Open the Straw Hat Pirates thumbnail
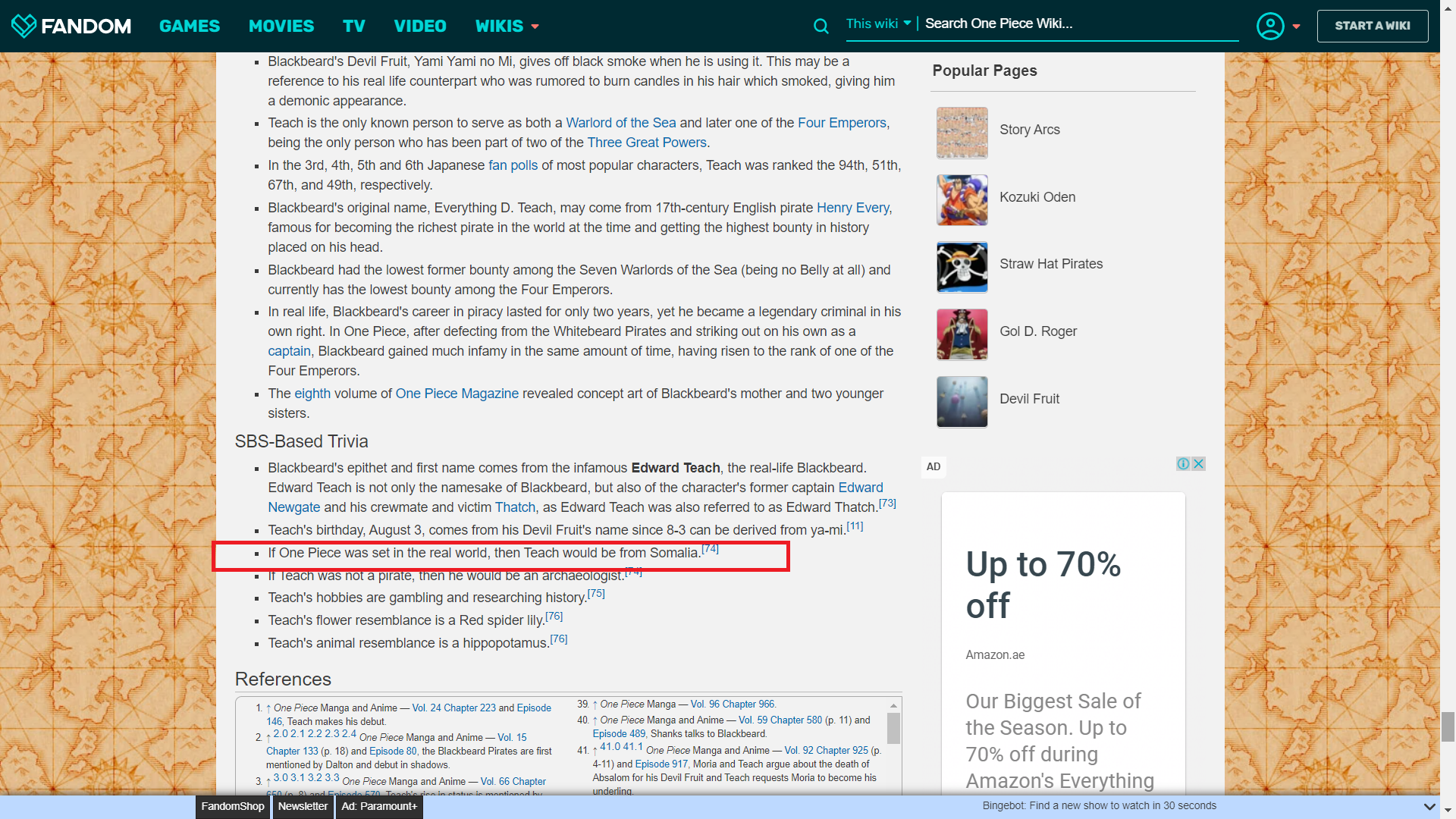Viewport: 1456px width, 819px height. (962, 267)
